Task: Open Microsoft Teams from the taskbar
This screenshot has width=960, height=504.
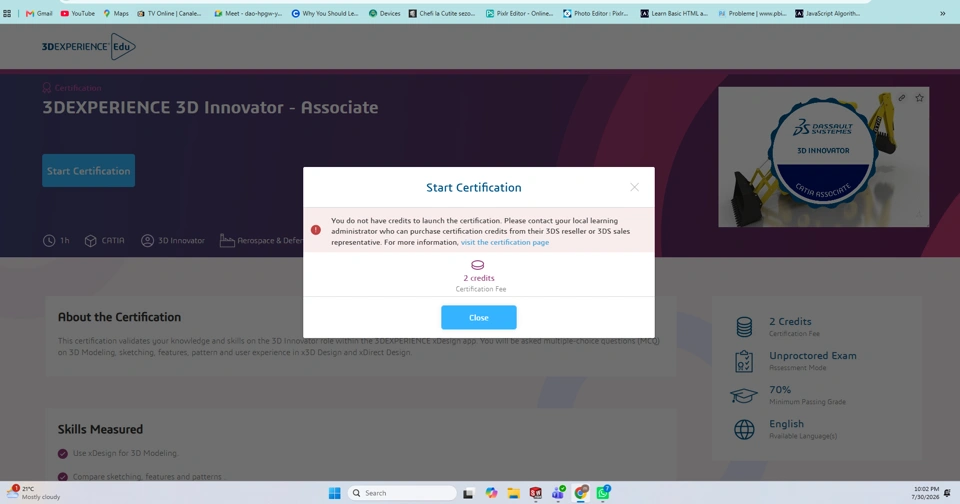Action: coord(558,493)
